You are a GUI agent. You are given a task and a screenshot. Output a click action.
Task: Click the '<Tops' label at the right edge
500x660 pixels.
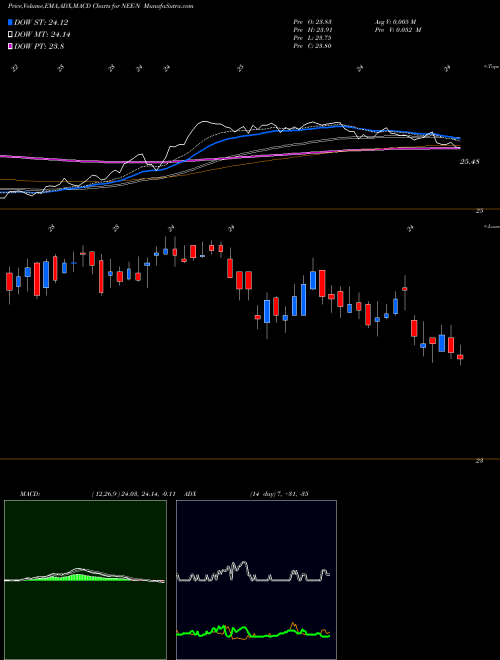(491, 67)
